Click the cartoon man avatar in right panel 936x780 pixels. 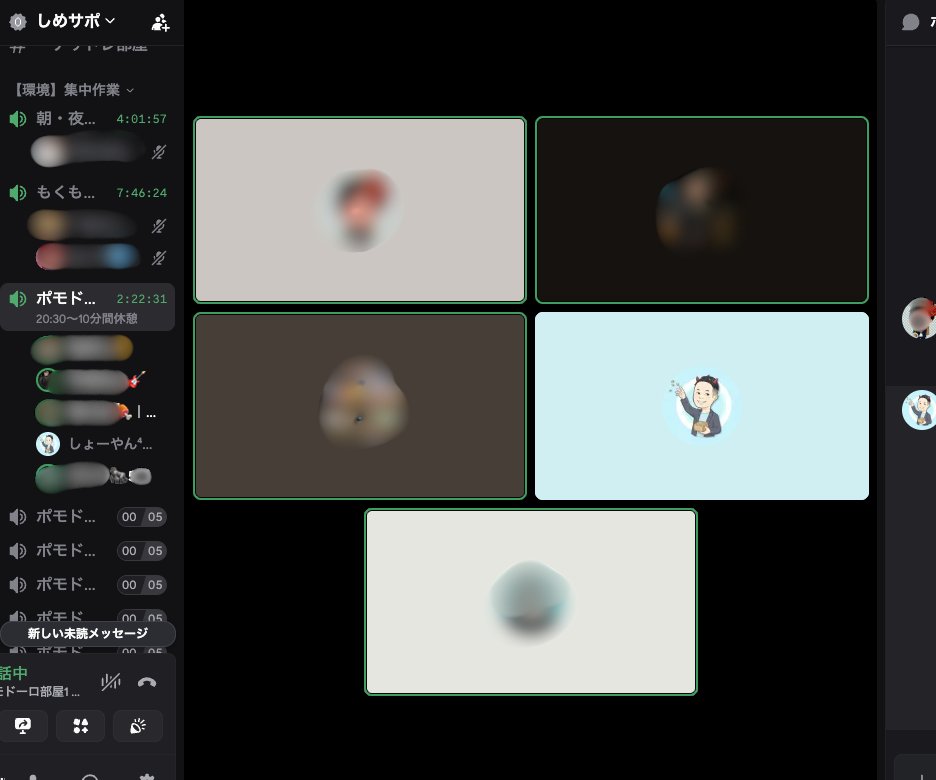pyautogui.click(x=919, y=410)
